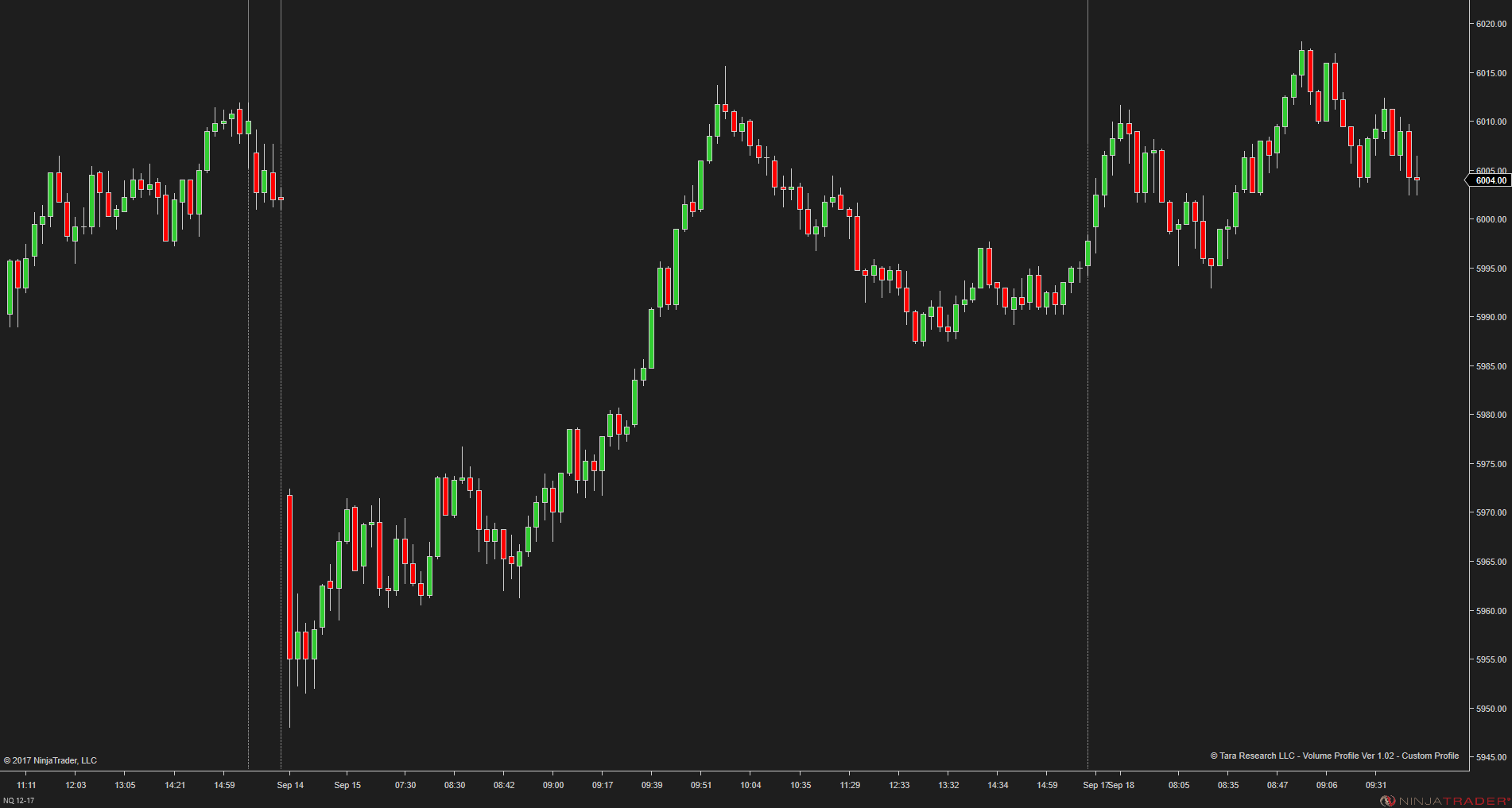Screen dimensions: 1512x808
Task: Click the 12:33 time axis label
Action: pyautogui.click(x=899, y=785)
